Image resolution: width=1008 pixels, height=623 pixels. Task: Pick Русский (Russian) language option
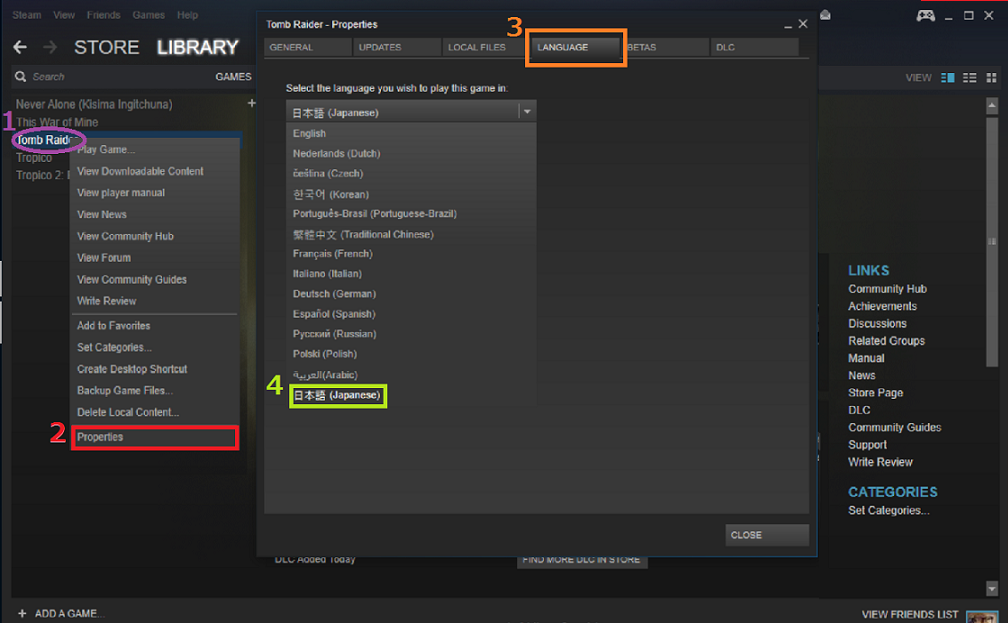tap(411, 334)
